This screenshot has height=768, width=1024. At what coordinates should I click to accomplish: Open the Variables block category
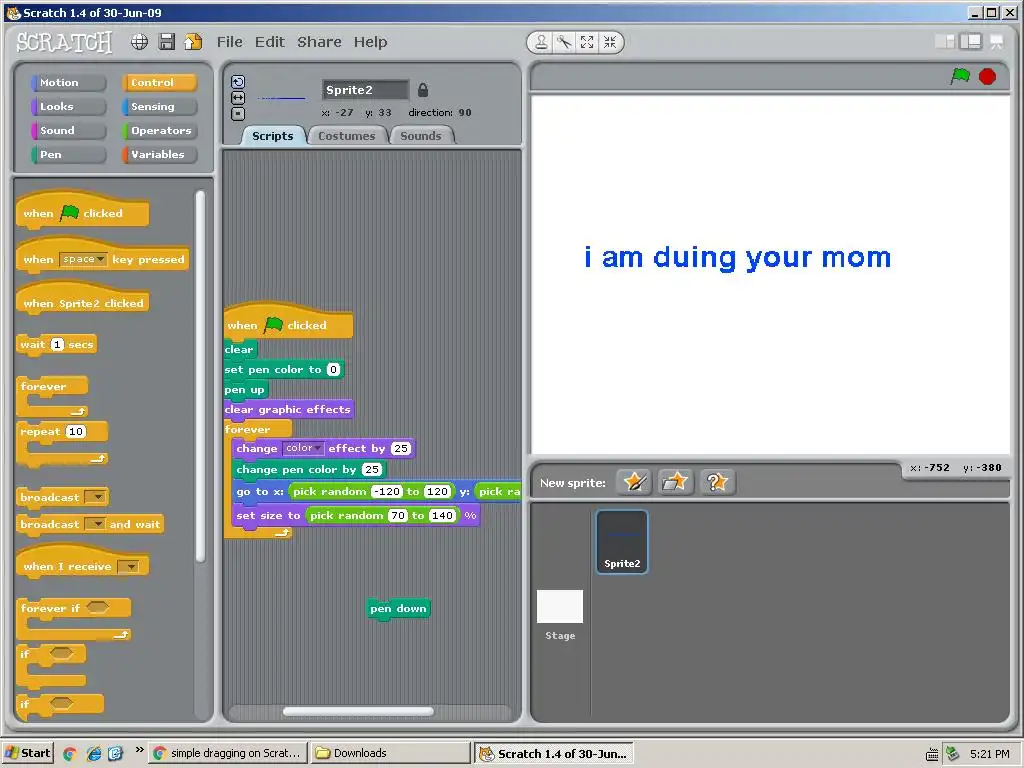[x=159, y=155]
